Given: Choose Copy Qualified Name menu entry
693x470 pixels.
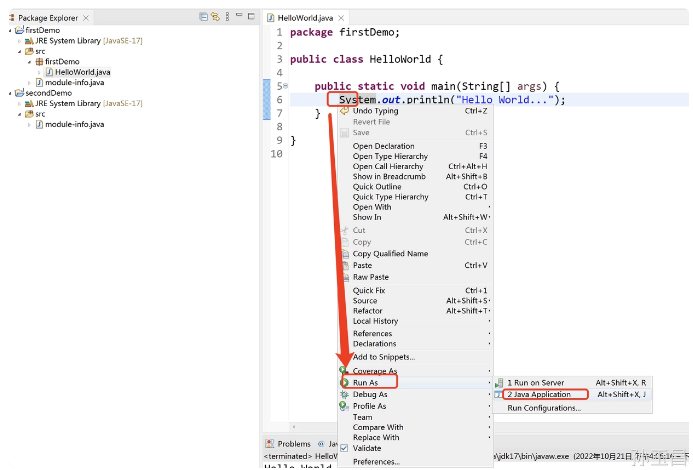Looking at the screenshot, I should tap(415, 254).
